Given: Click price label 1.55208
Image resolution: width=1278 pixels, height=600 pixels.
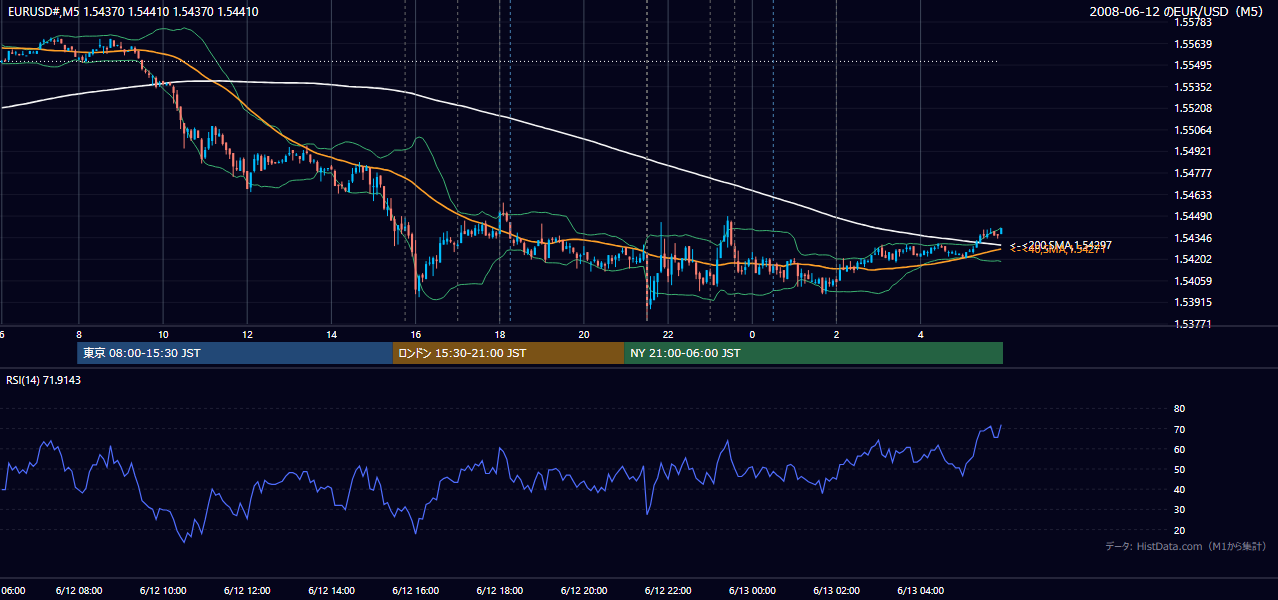Looking at the screenshot, I should pos(1193,108).
